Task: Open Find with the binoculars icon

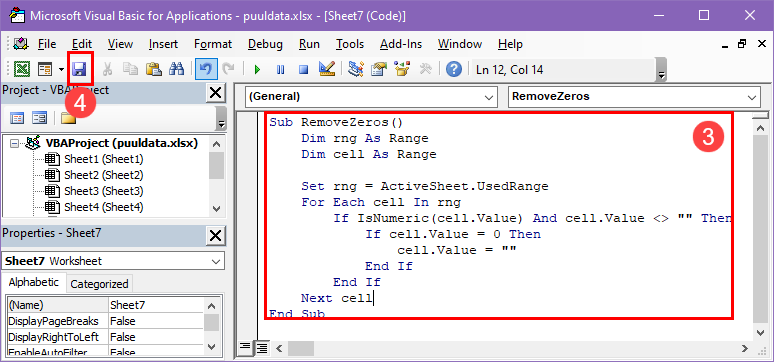Action: click(x=176, y=70)
